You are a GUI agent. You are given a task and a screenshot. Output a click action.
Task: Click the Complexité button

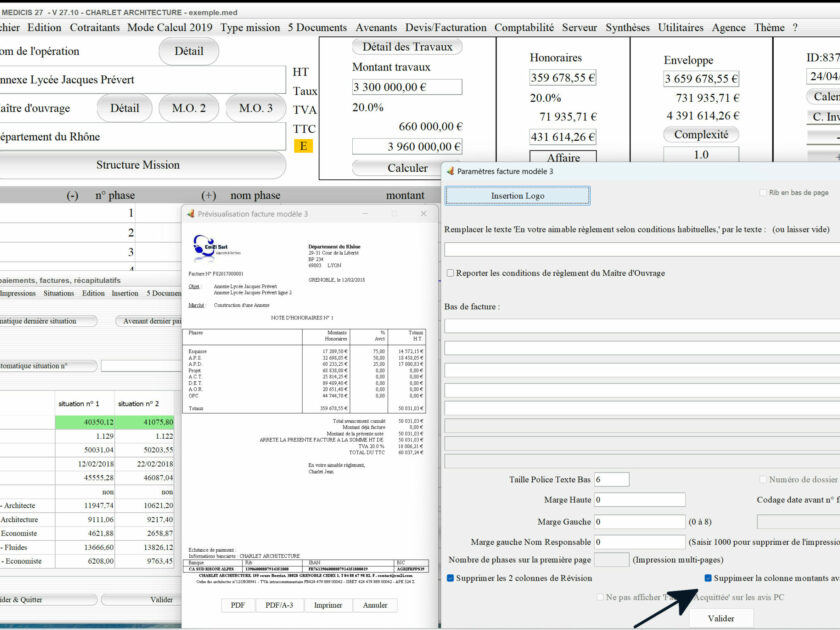click(x=701, y=134)
